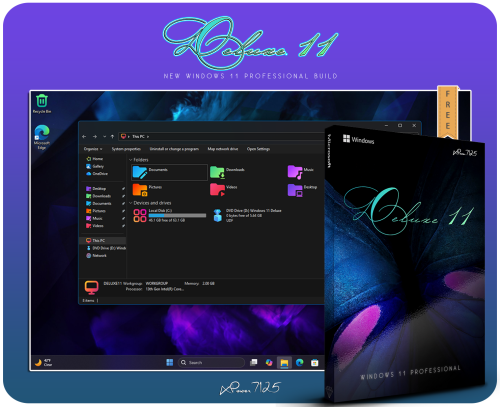Select the DVD Drive Windows 11 Deluxe
The height and width of the screenshot is (407, 500).
[247, 215]
